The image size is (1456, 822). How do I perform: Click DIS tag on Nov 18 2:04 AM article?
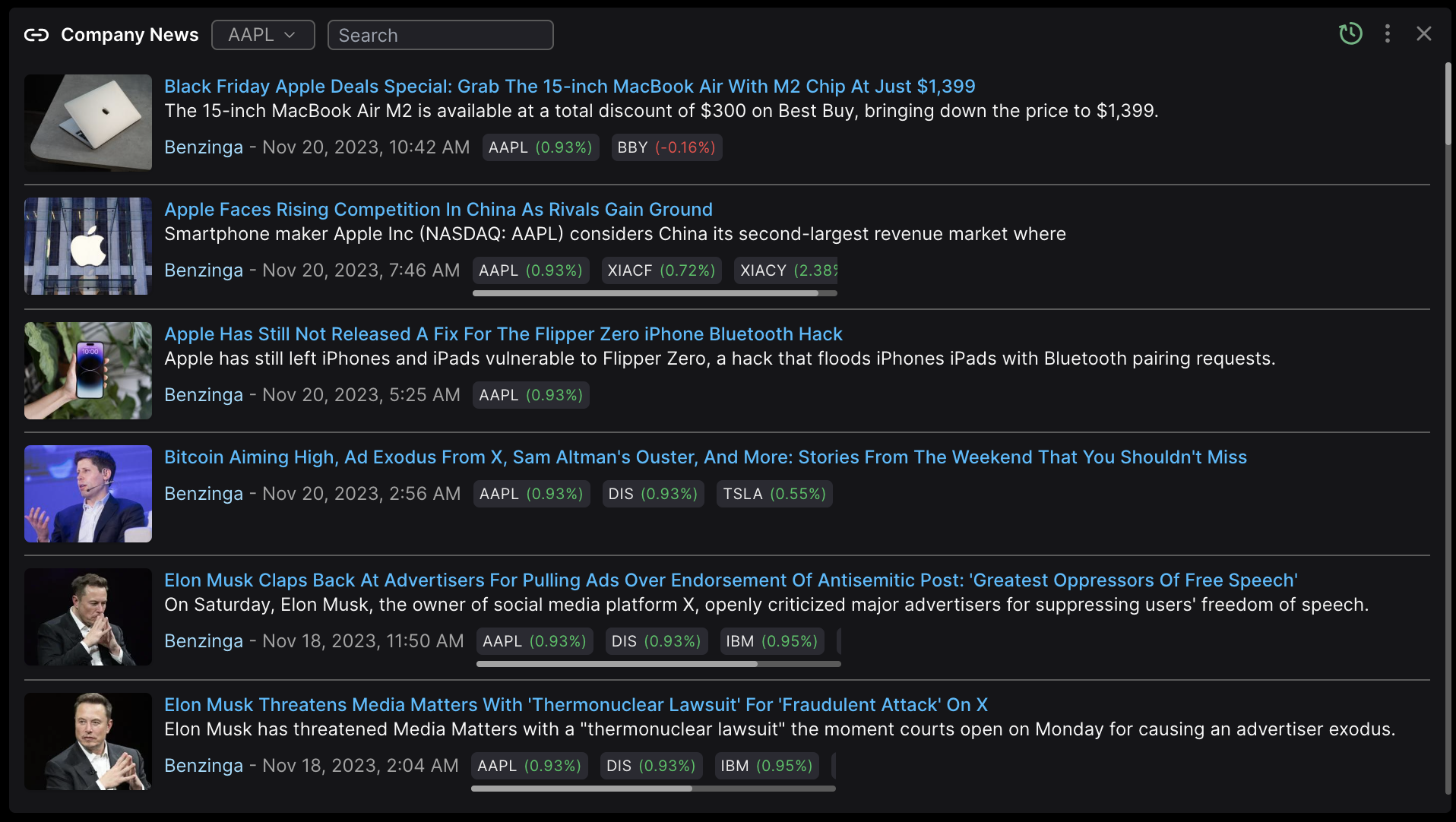651,766
